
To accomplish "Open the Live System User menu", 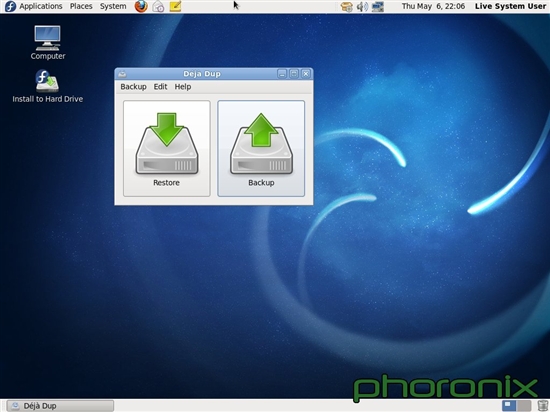I will pos(510,6).
